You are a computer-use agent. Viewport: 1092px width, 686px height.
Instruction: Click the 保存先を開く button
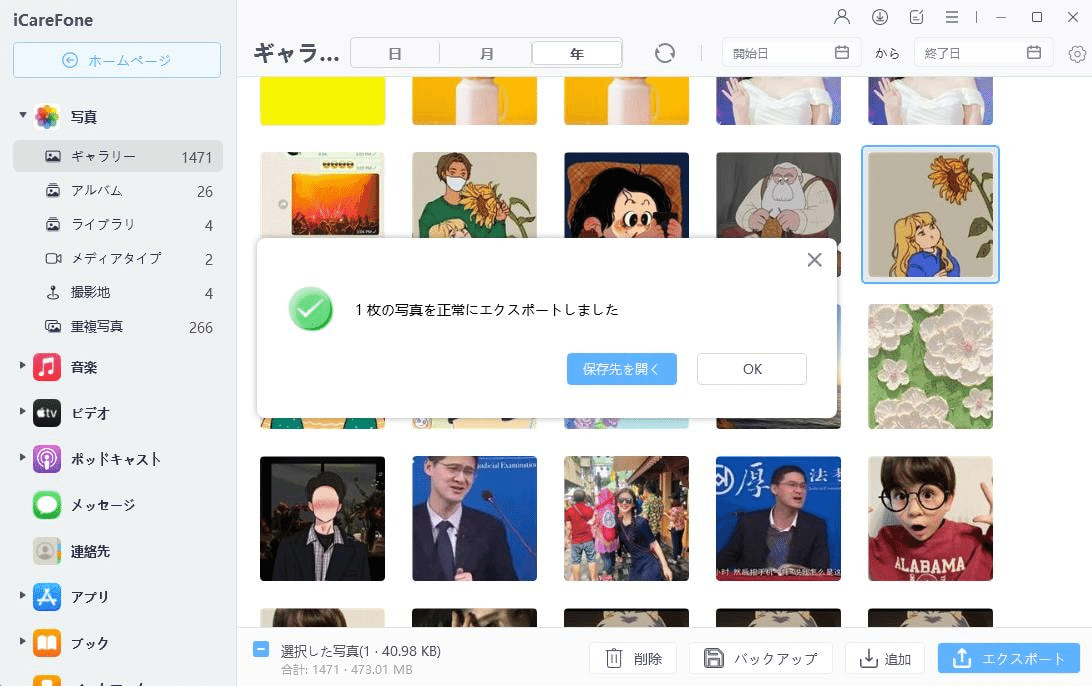pos(621,369)
